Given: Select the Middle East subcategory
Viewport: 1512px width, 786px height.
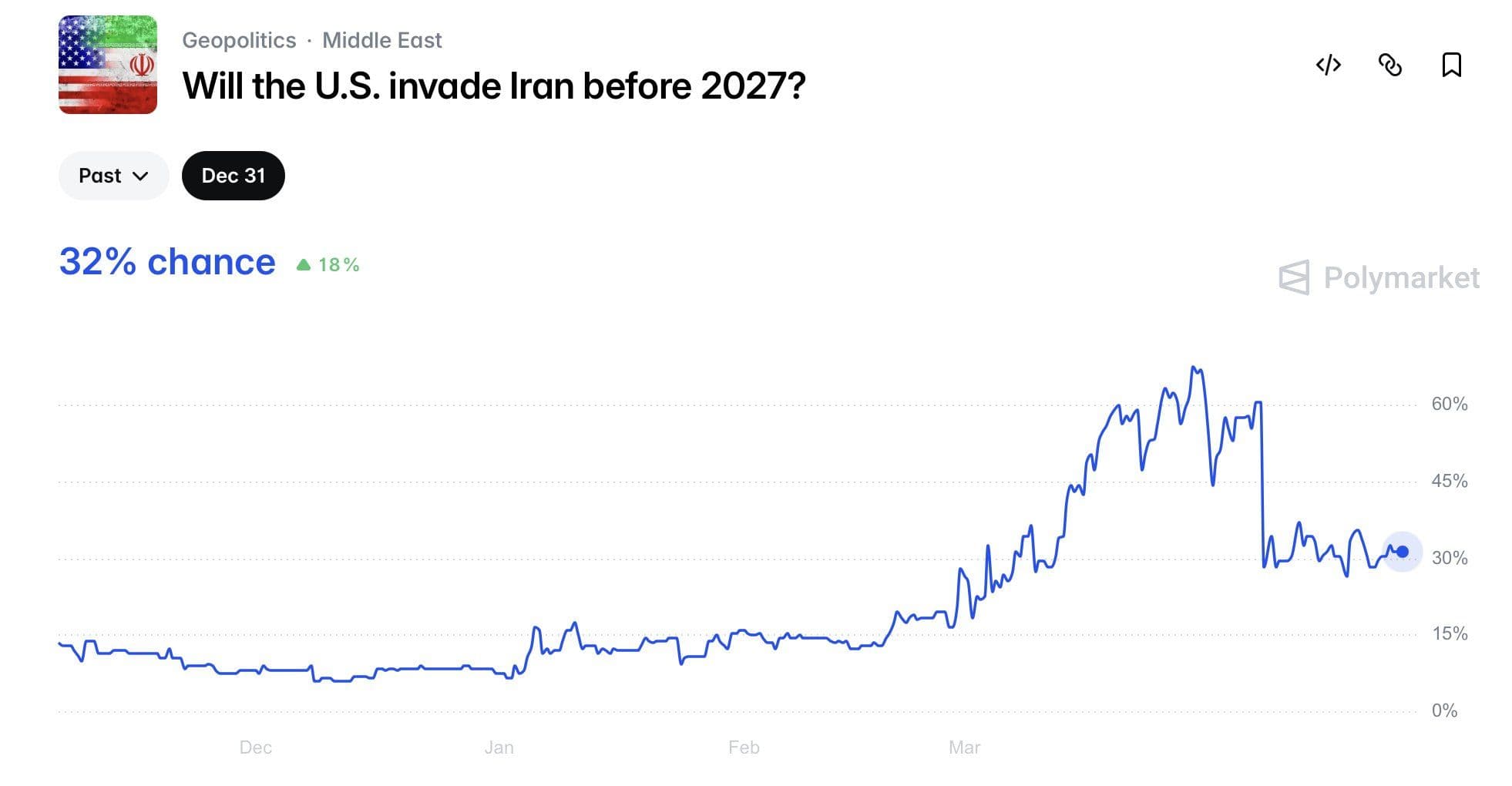Looking at the screenshot, I should click(x=381, y=40).
